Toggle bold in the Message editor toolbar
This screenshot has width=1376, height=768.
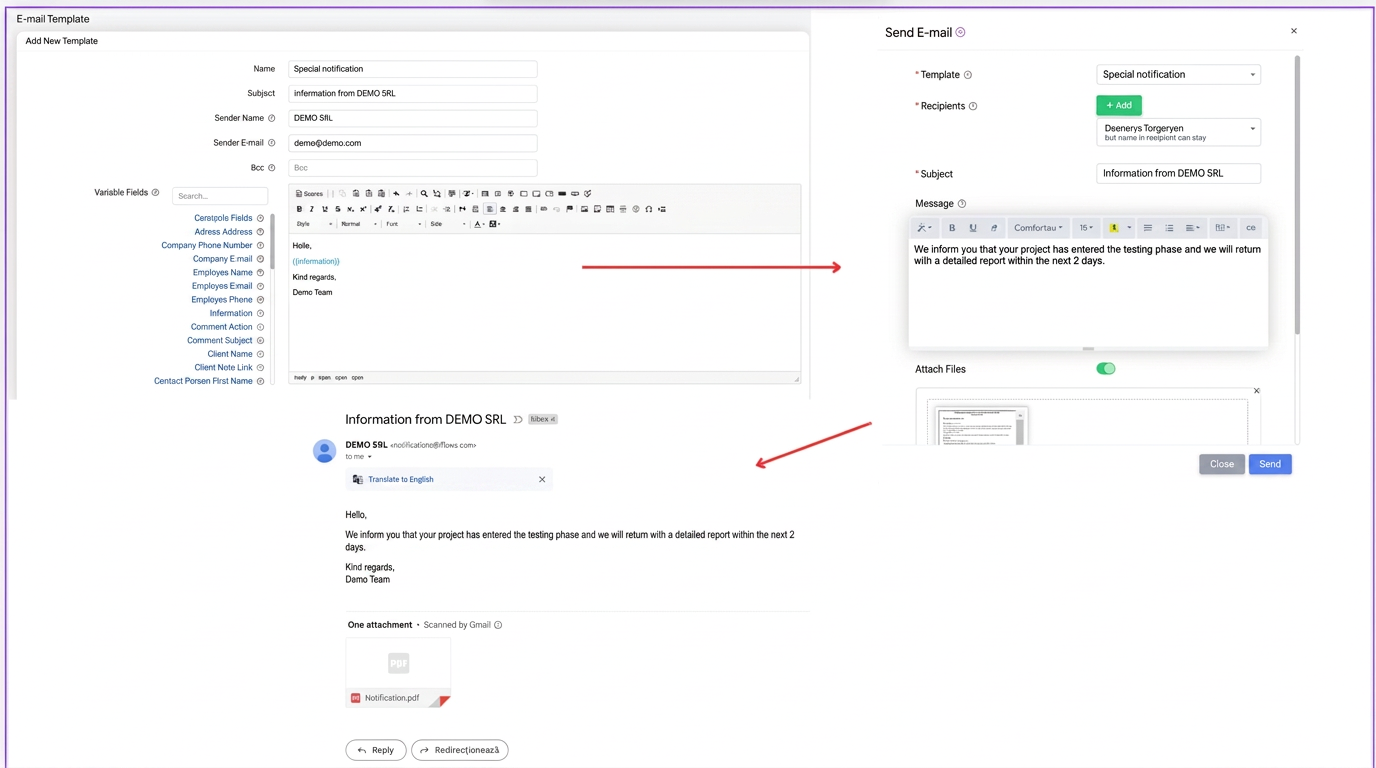tap(952, 228)
